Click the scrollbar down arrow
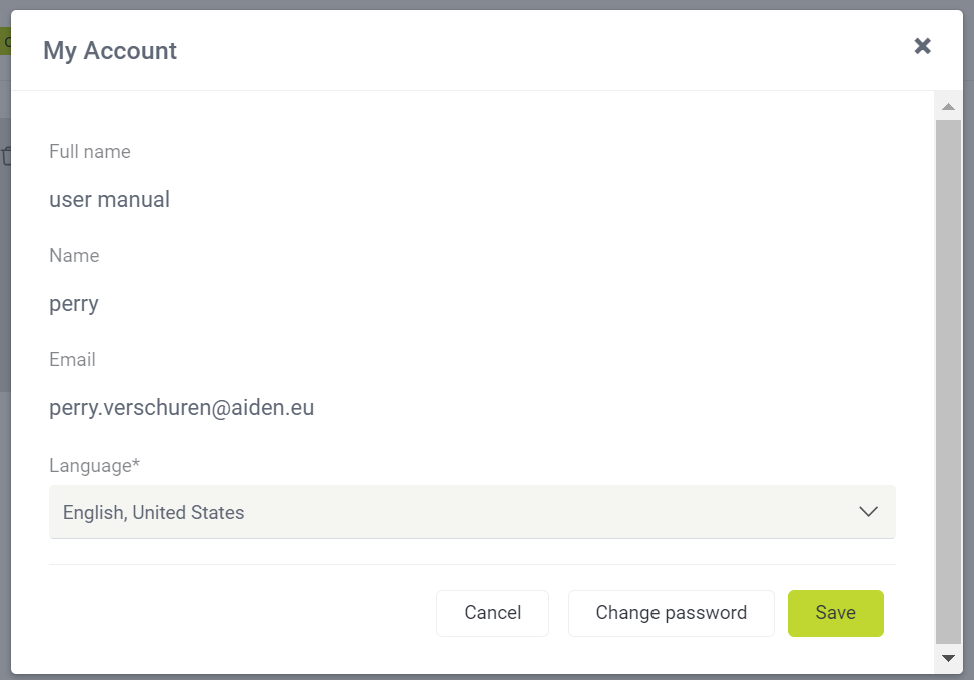This screenshot has width=974, height=680. [x=948, y=657]
